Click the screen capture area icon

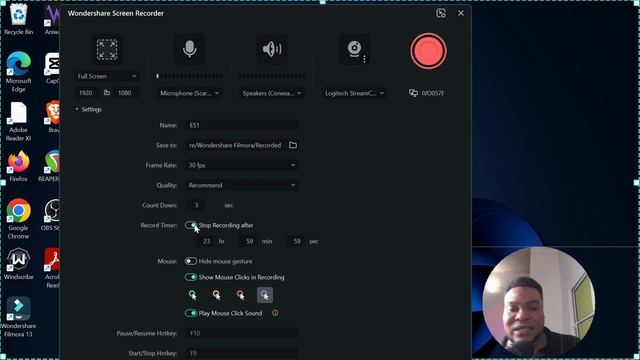[x=107, y=49]
